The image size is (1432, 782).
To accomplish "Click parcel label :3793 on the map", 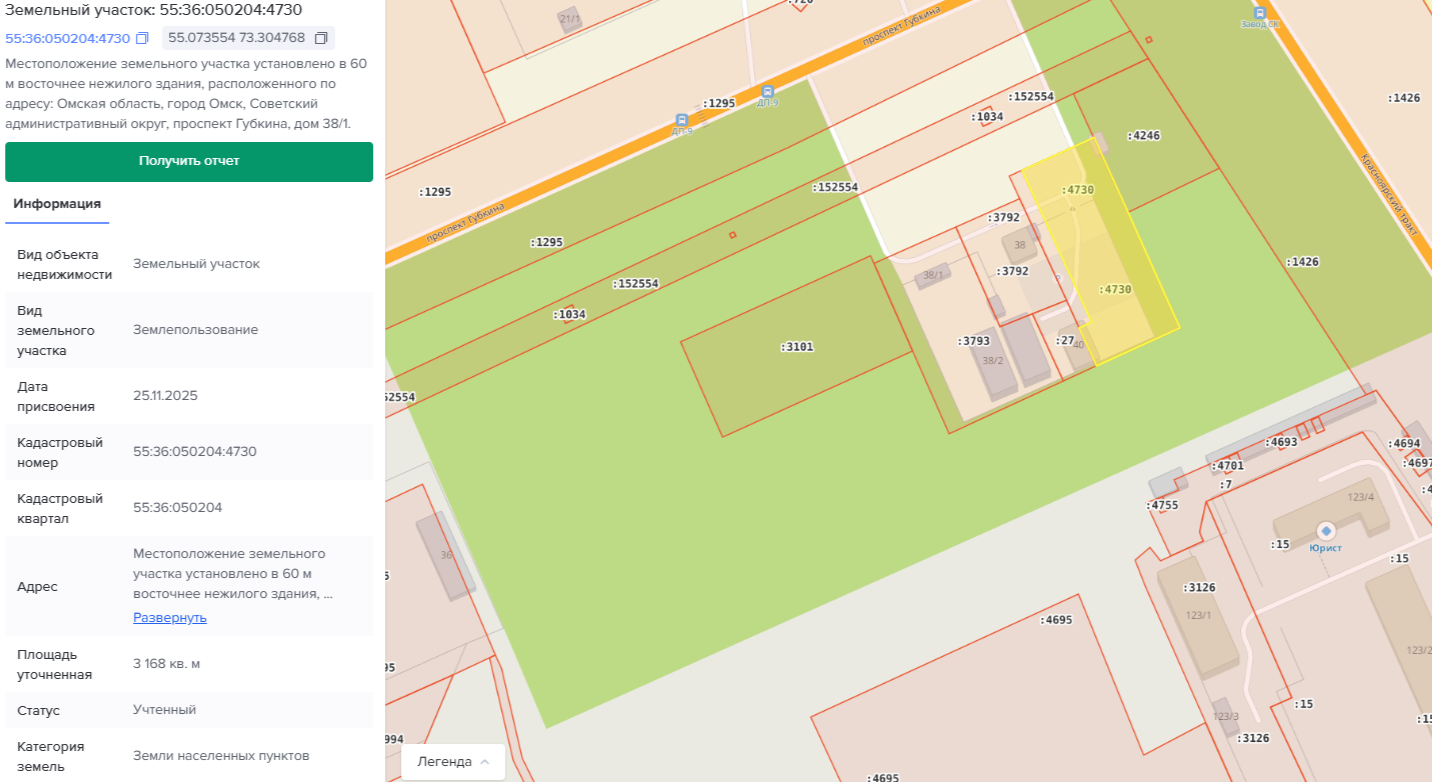I will [x=973, y=341].
